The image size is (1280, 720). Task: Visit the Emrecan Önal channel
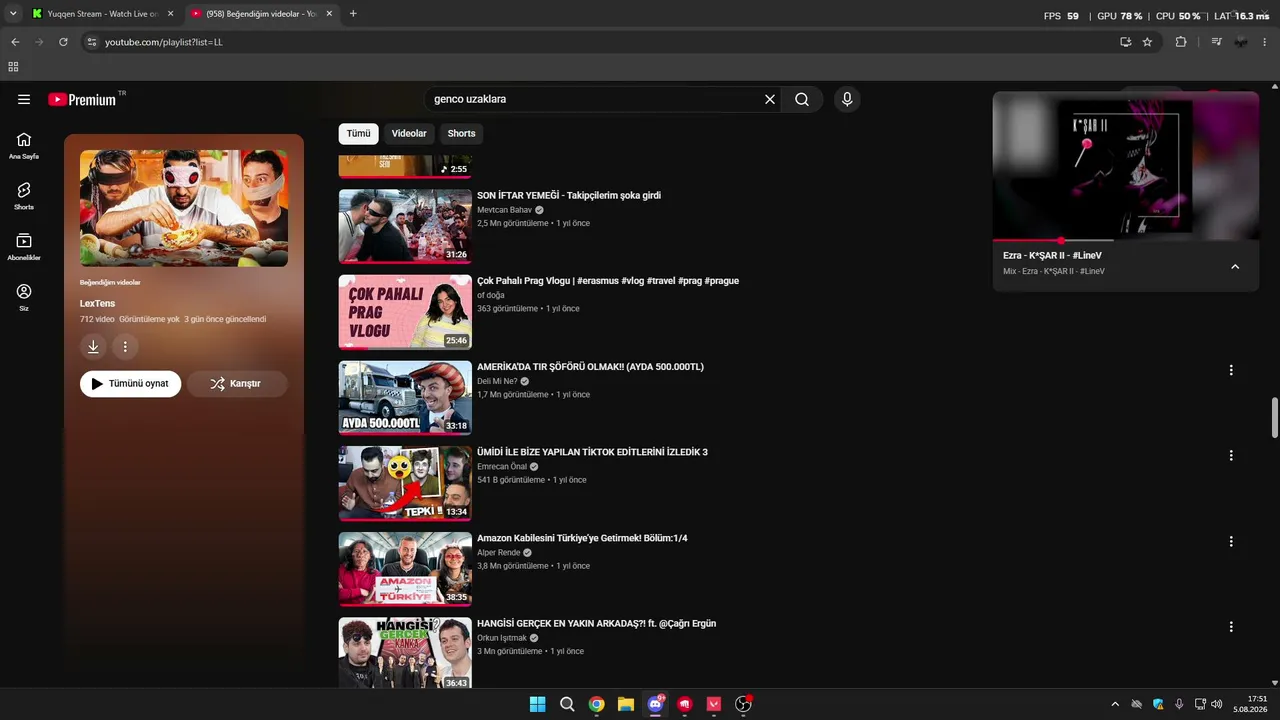coord(502,467)
